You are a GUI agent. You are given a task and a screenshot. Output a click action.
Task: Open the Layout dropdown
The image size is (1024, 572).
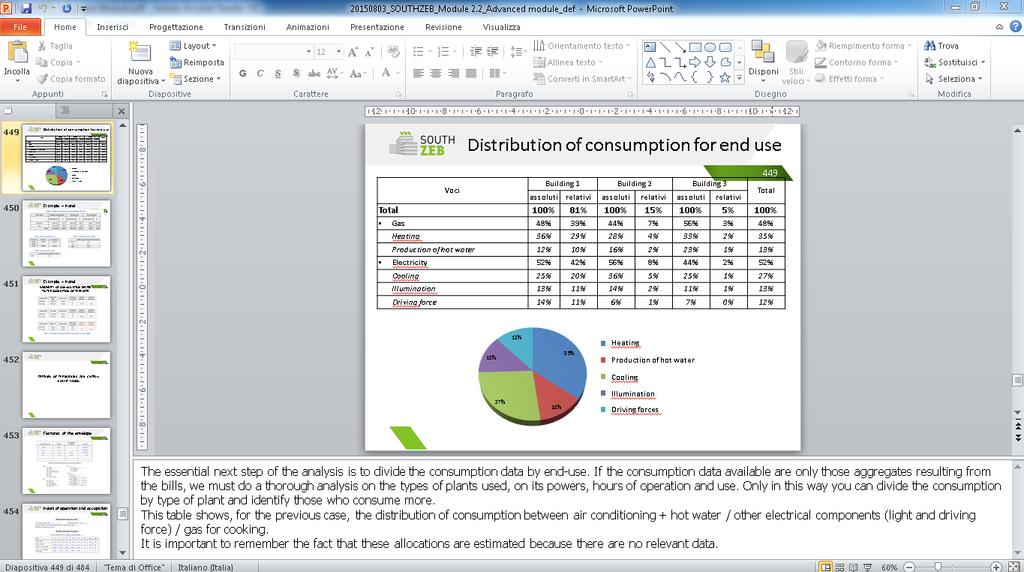click(x=193, y=46)
